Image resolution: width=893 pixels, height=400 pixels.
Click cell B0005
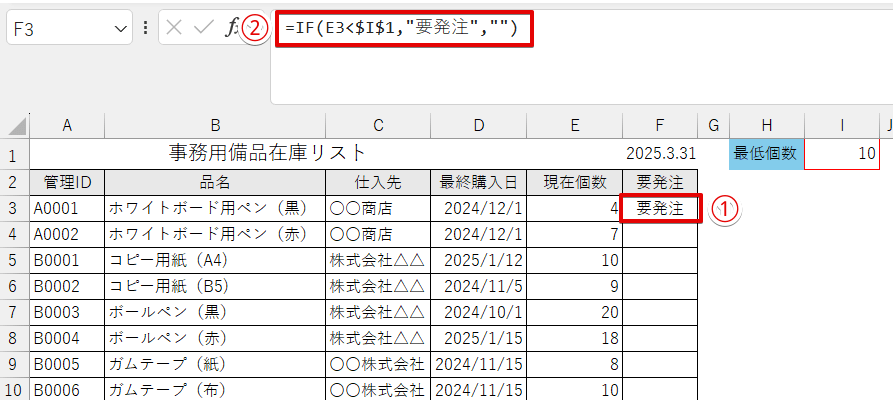67,364
